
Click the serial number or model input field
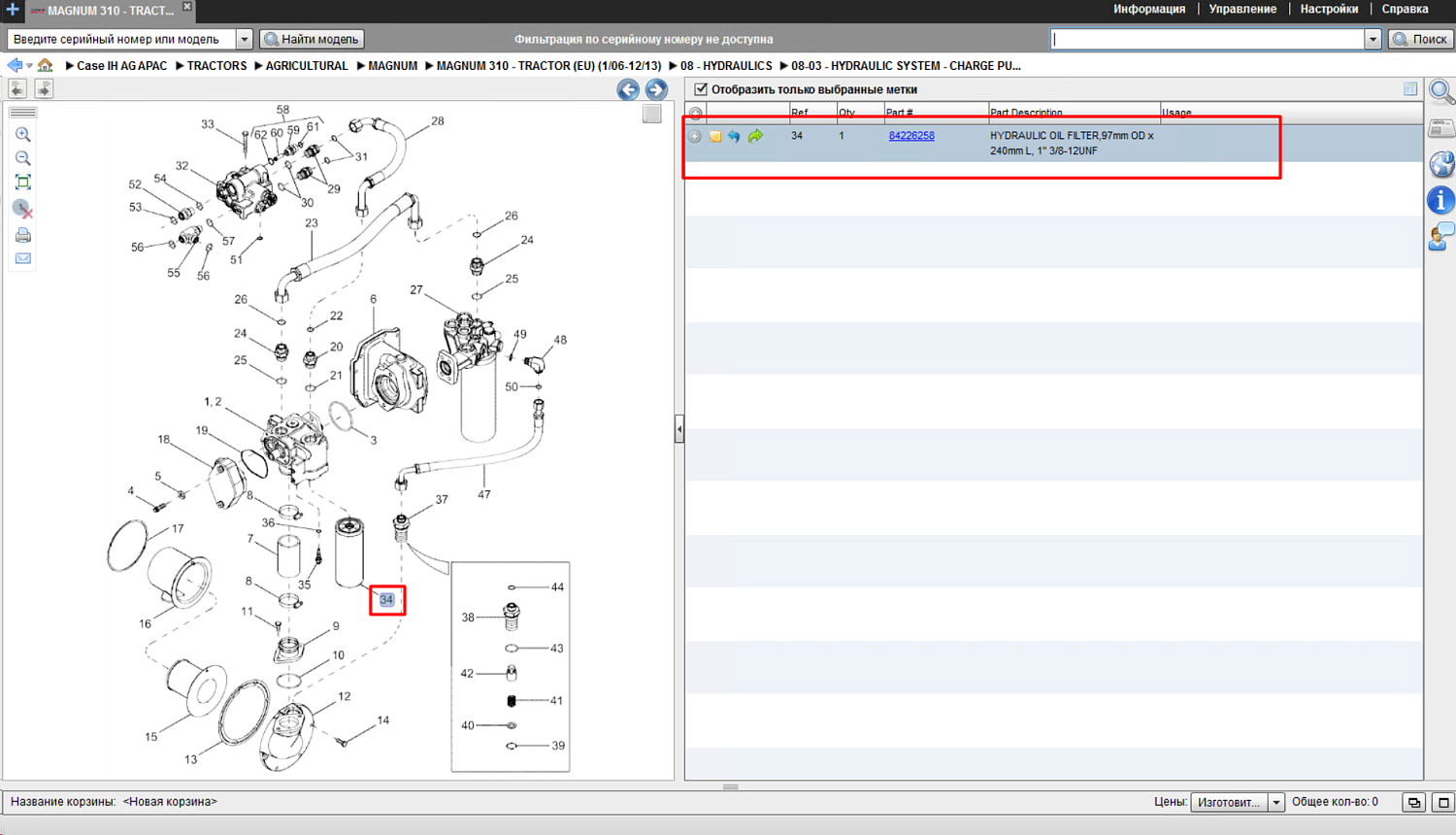(x=121, y=39)
